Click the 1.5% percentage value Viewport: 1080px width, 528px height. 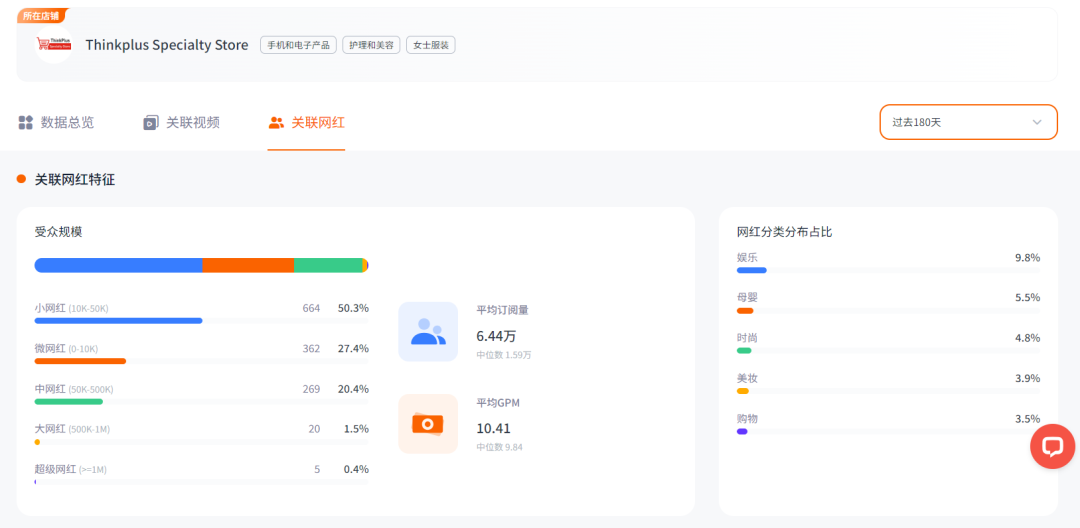pyautogui.click(x=357, y=429)
